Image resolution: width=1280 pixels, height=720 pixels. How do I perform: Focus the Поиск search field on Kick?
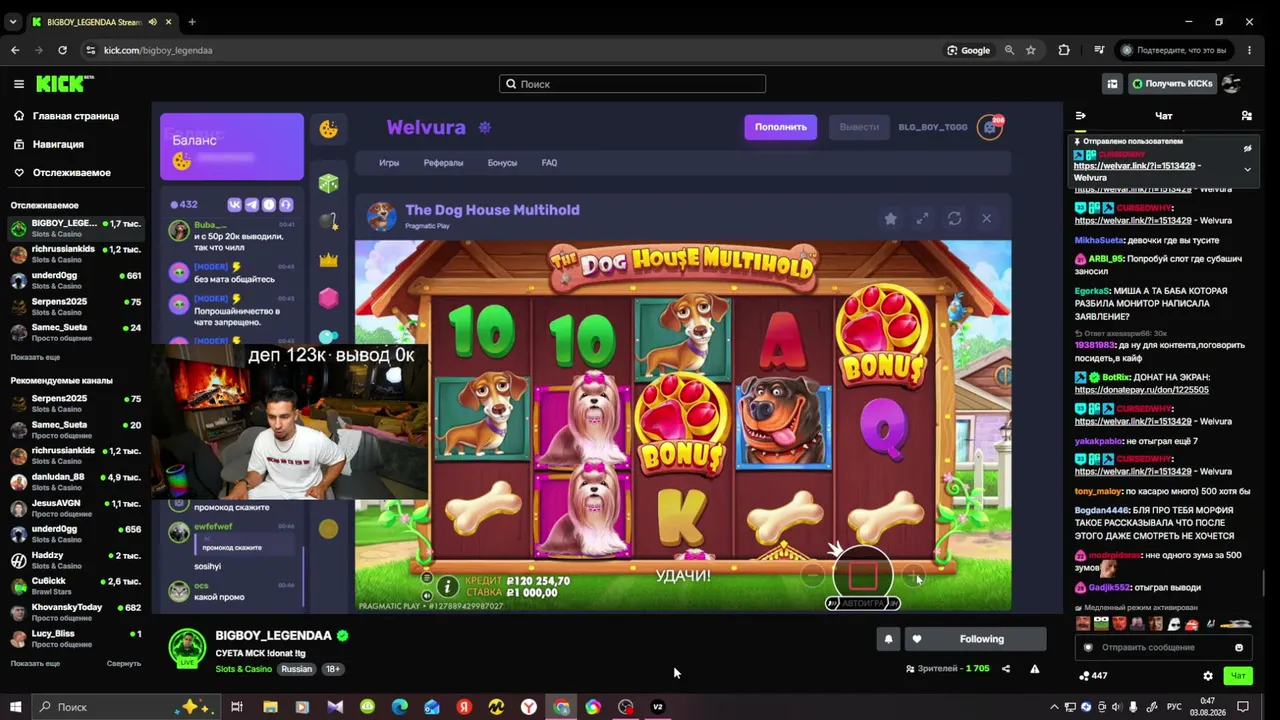click(632, 84)
